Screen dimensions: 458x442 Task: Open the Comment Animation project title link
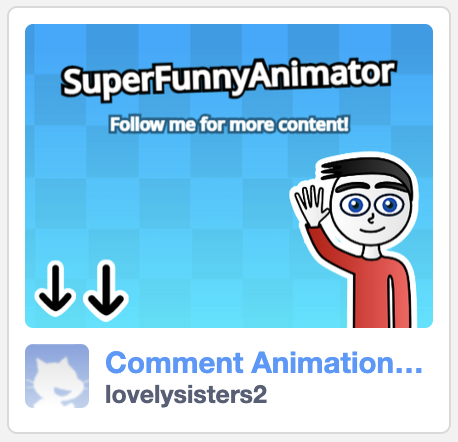point(264,363)
